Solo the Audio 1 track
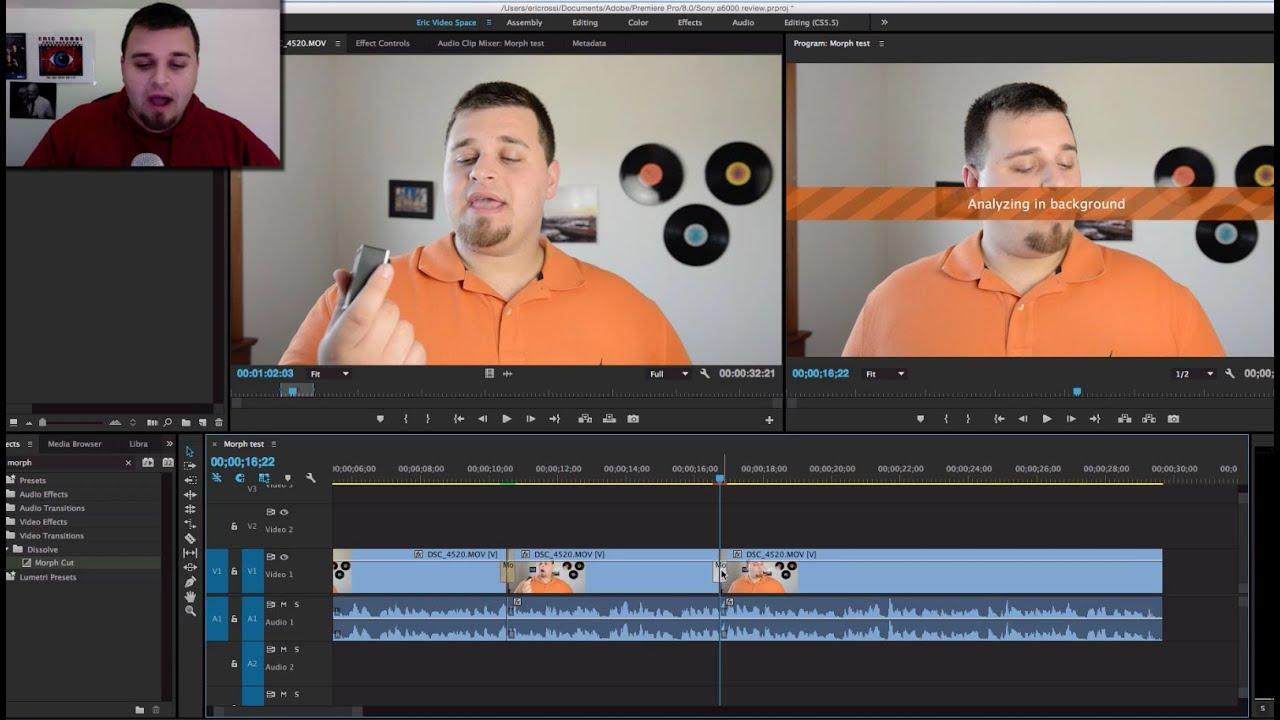 pos(296,604)
